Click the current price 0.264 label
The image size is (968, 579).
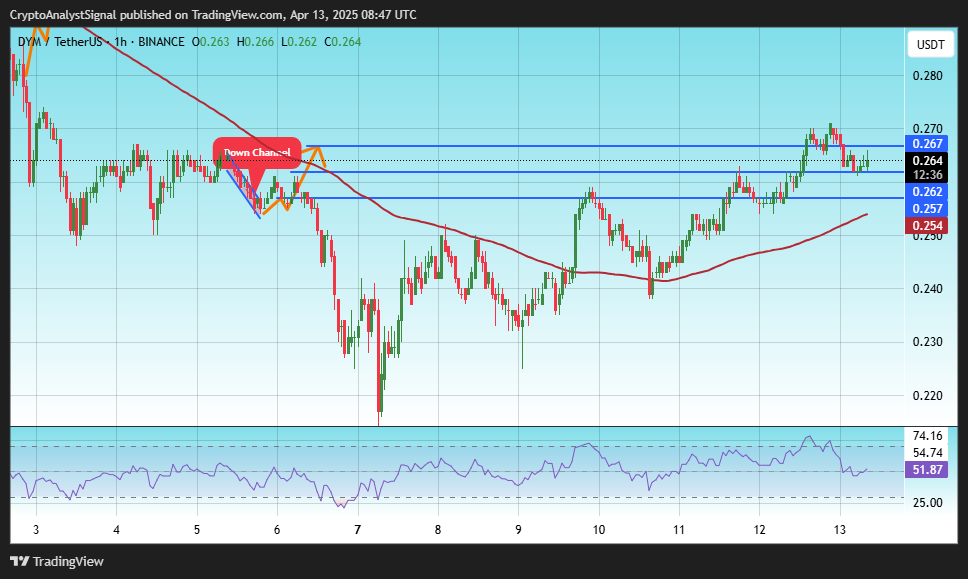tap(928, 160)
